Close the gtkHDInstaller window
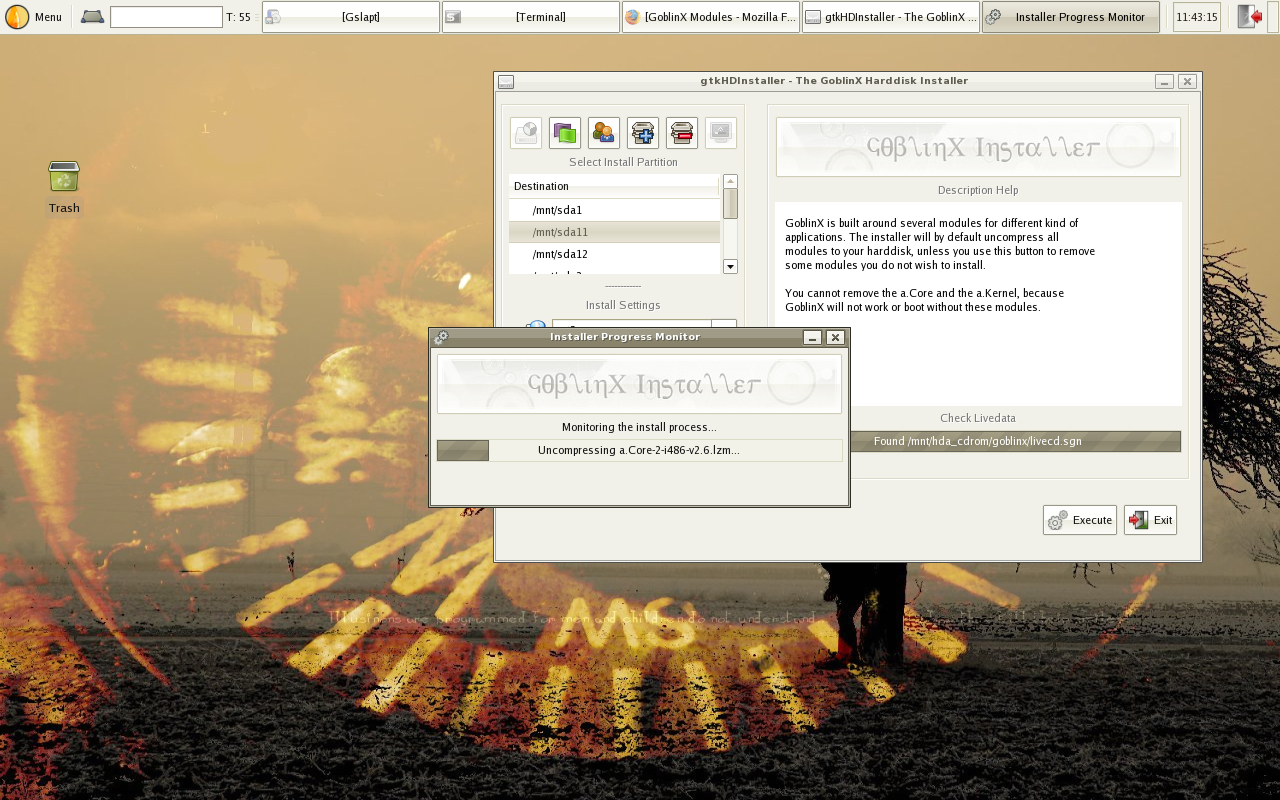This screenshot has width=1280, height=800. point(1187,81)
